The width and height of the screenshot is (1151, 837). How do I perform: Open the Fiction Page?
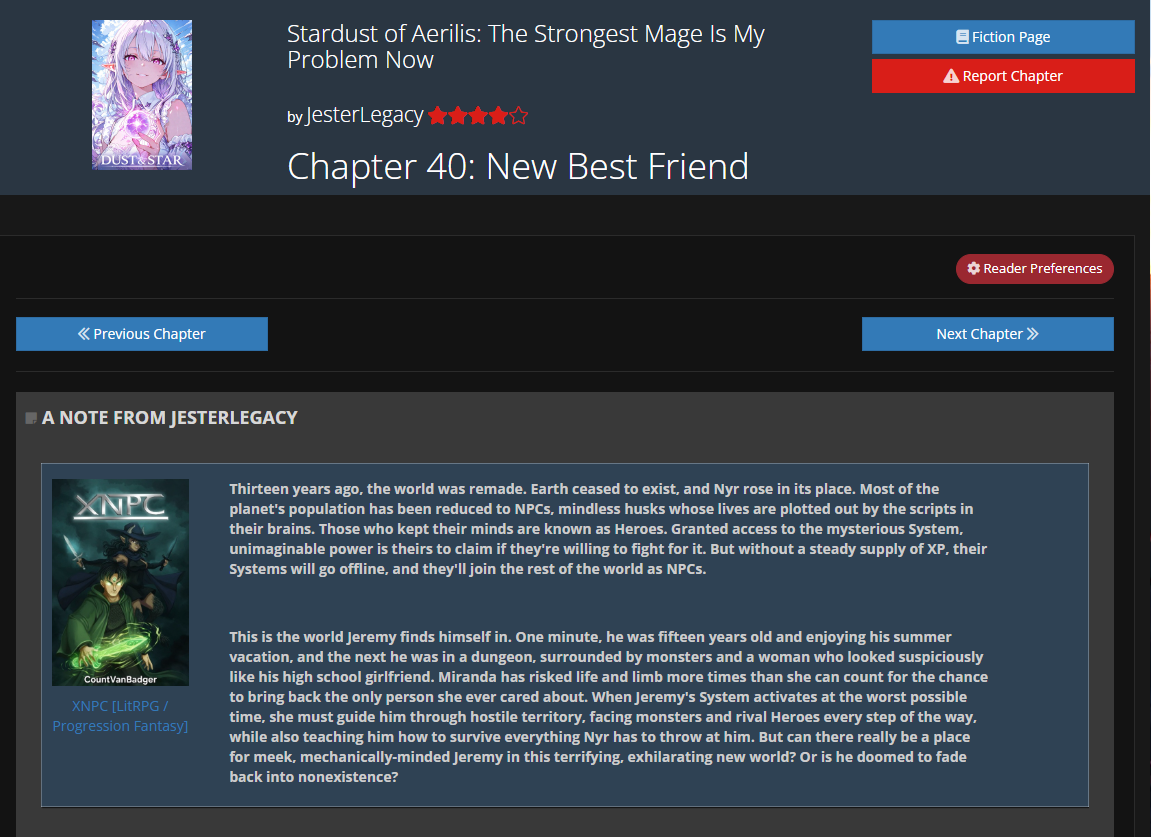[x=1003, y=37]
